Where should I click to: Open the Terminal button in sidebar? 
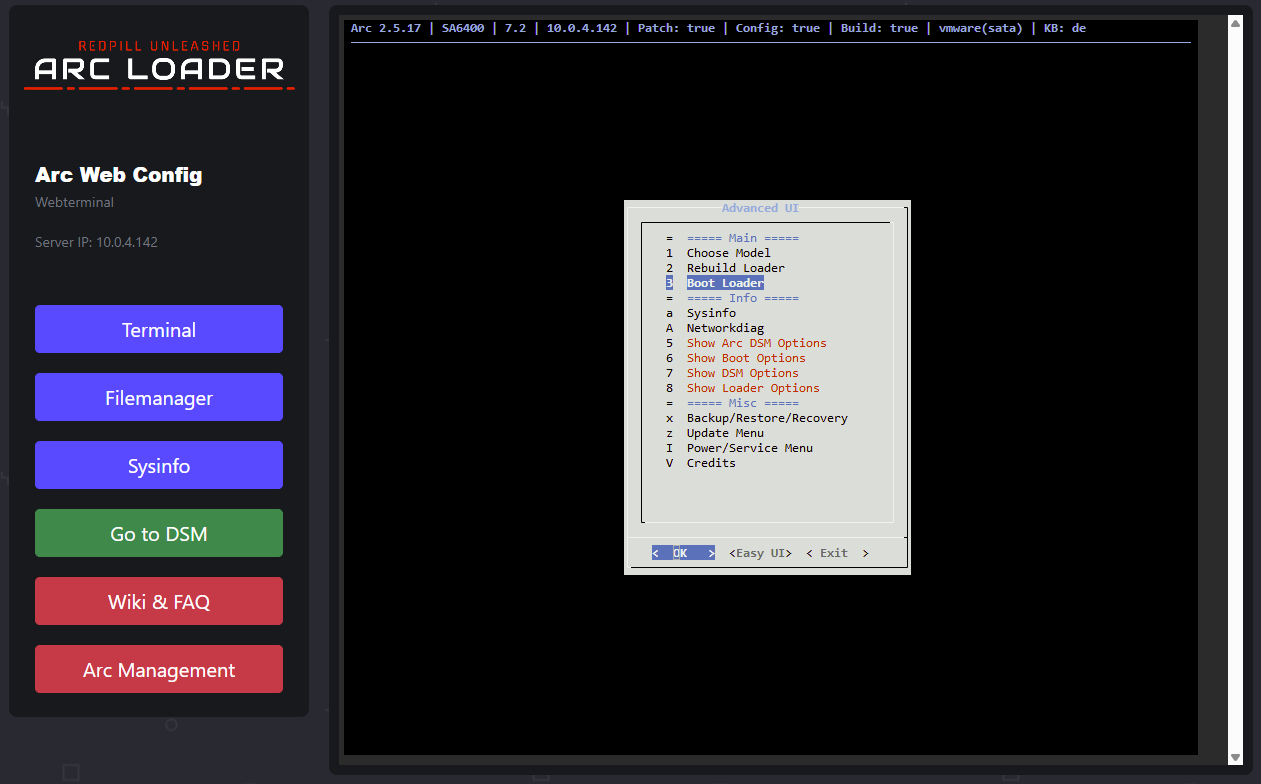point(159,329)
